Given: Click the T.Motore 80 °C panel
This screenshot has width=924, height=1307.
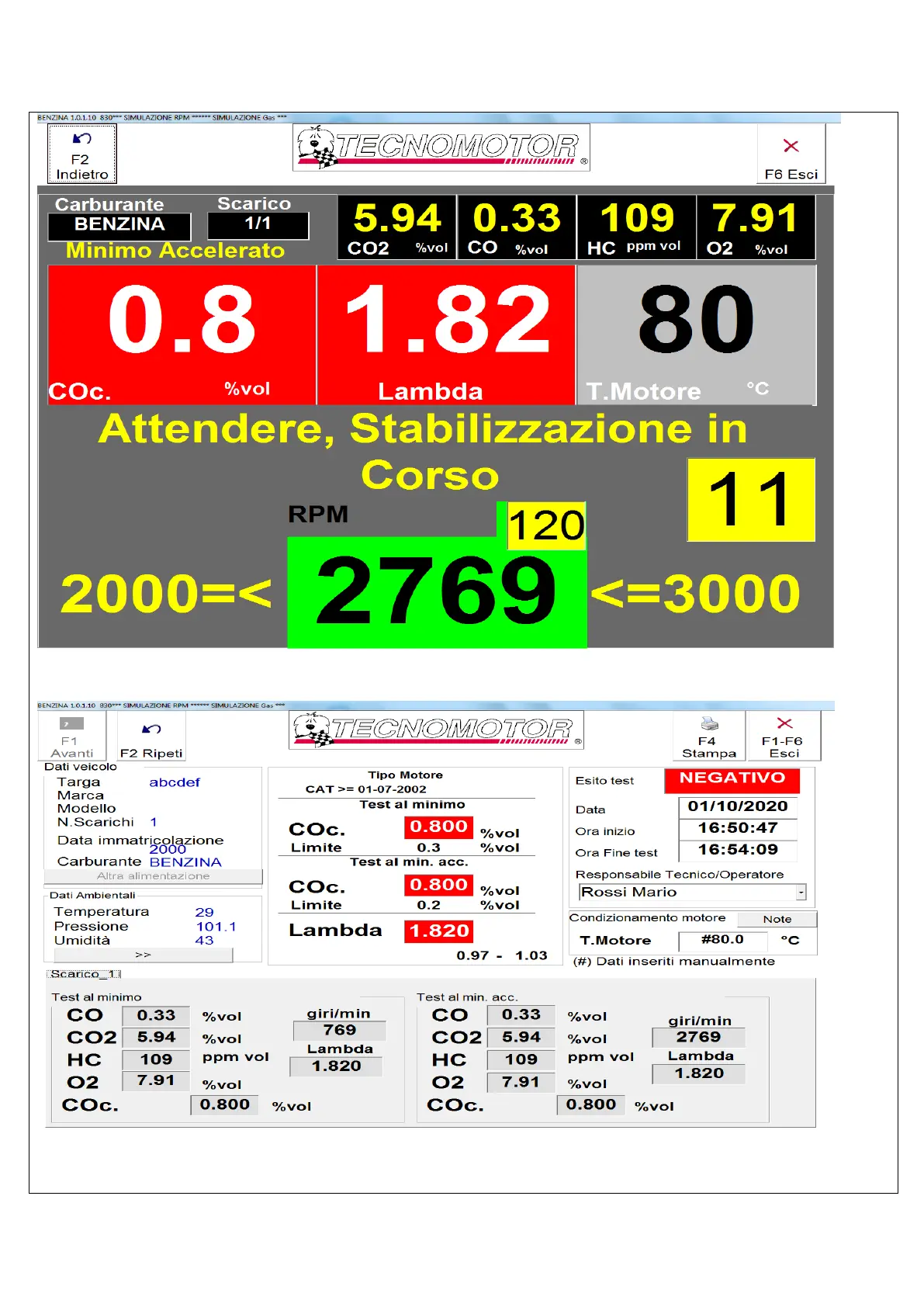Looking at the screenshot, I should [697, 335].
